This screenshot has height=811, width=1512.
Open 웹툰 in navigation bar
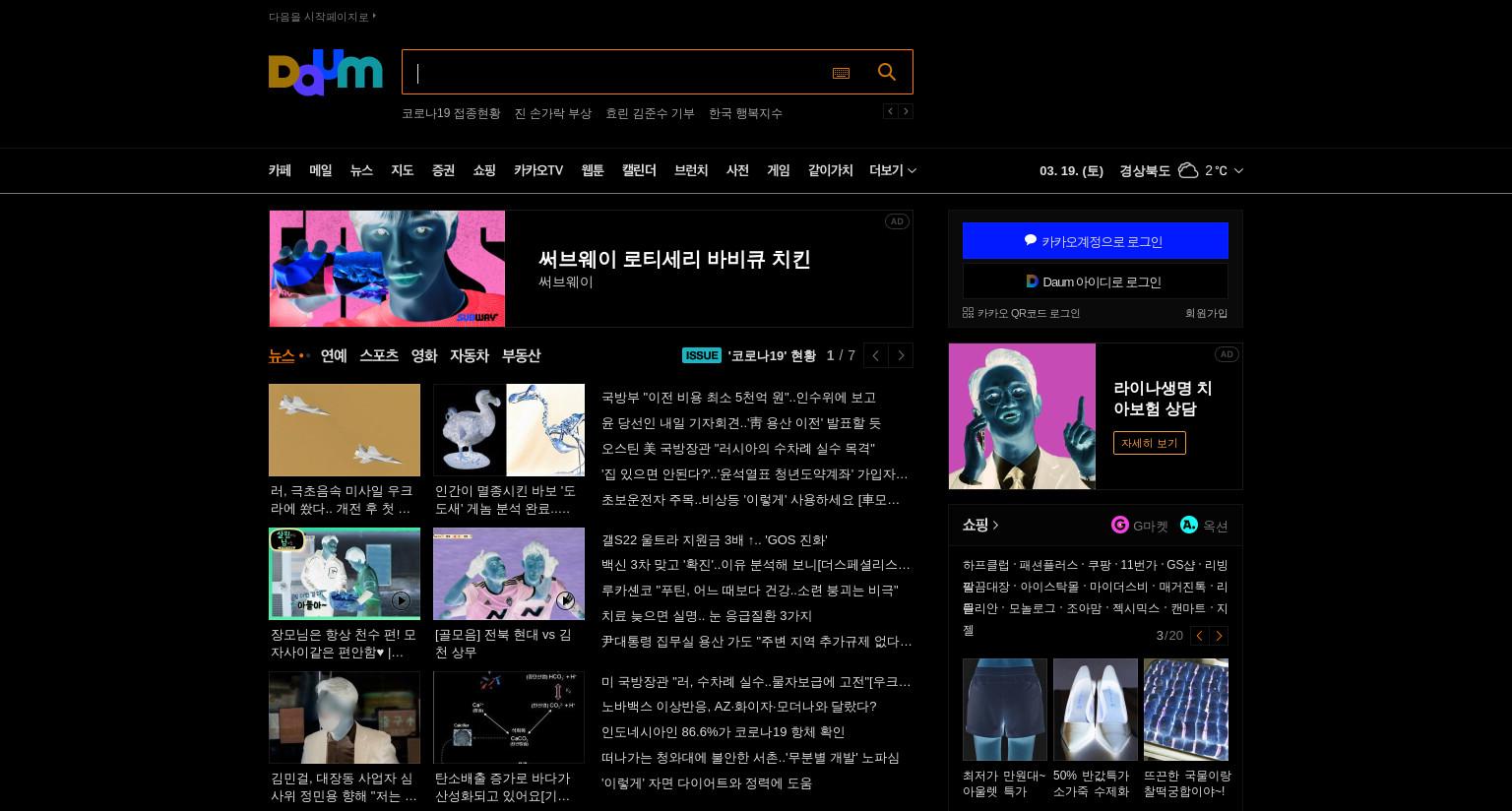coord(593,170)
